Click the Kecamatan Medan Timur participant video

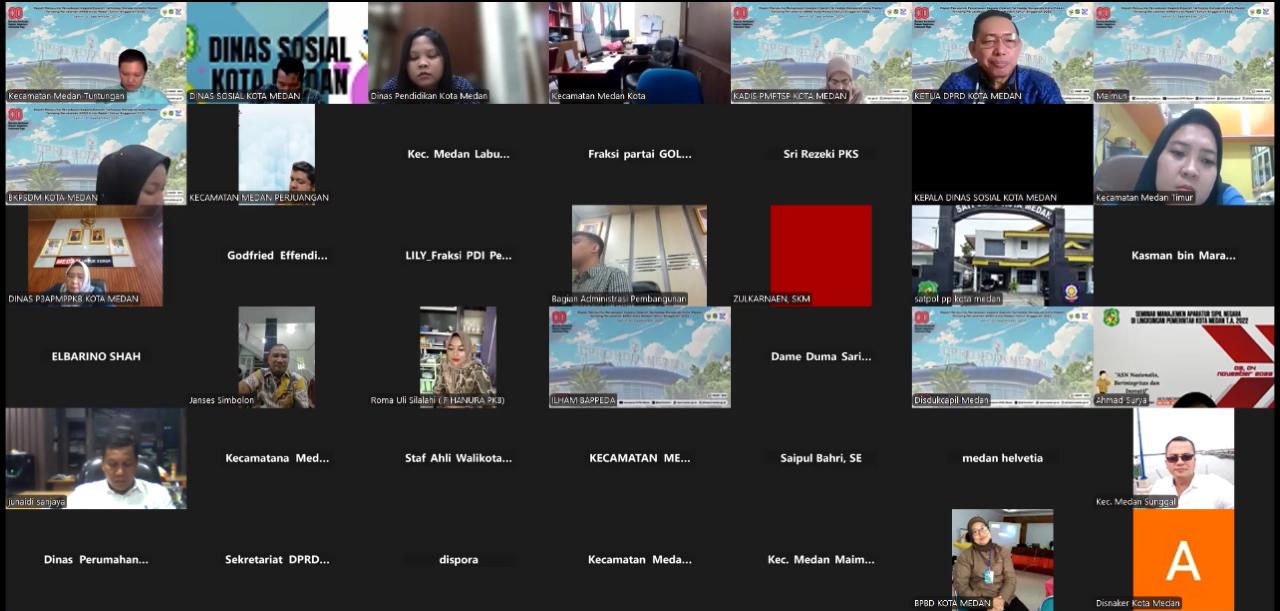[1183, 154]
